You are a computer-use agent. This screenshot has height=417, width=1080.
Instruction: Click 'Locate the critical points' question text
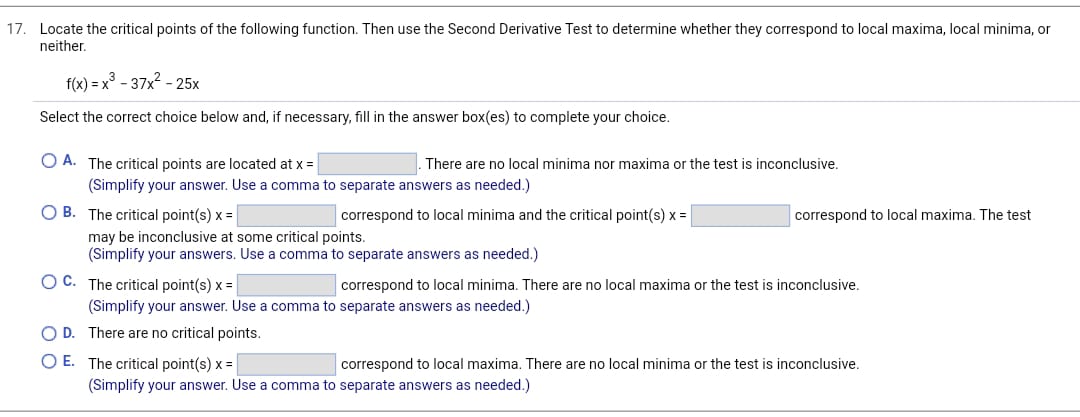(545, 38)
